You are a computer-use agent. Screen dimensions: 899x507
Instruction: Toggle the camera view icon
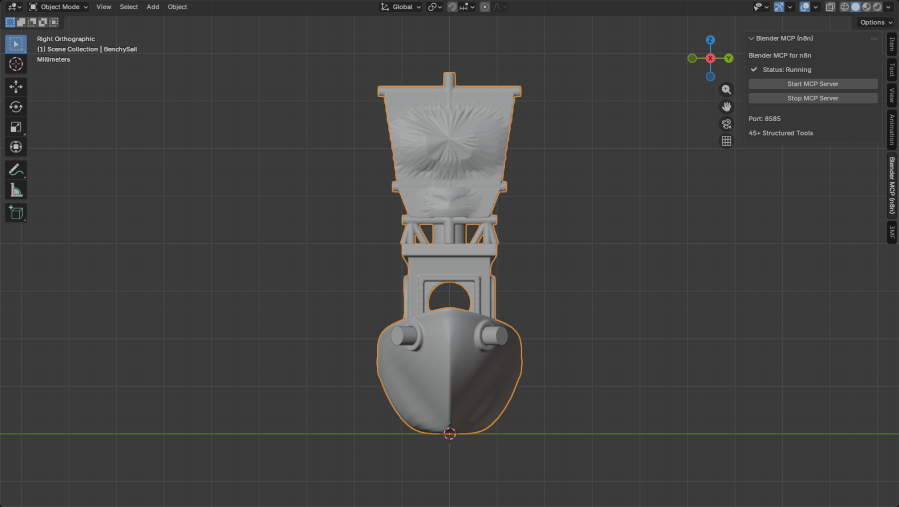[x=726, y=124]
